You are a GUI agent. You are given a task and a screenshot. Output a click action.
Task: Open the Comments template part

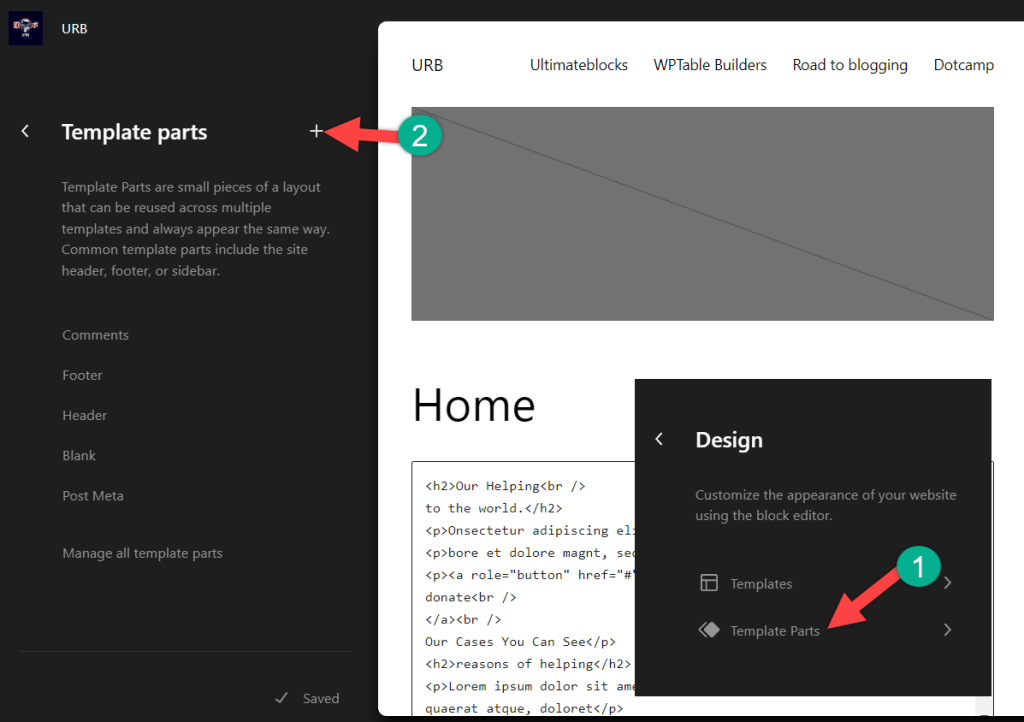click(x=96, y=335)
